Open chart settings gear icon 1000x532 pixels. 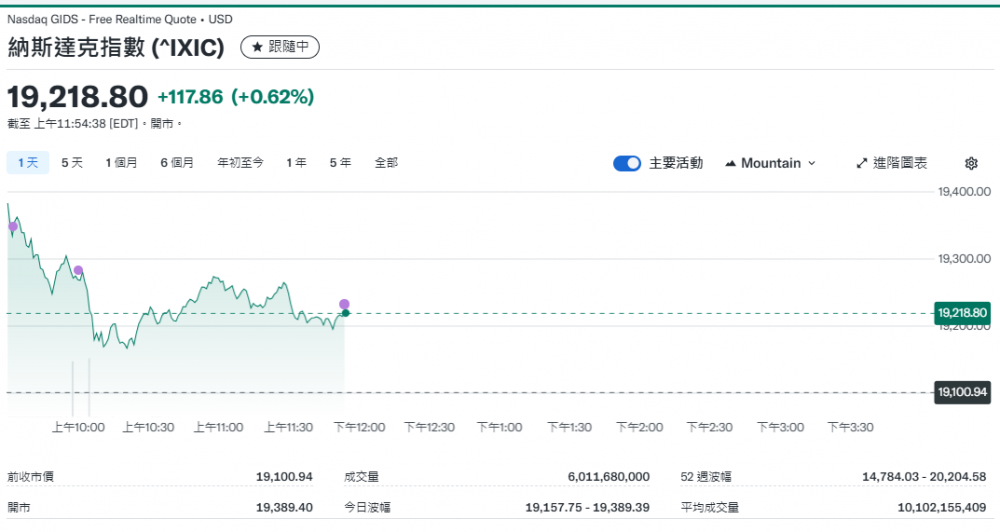point(971,163)
